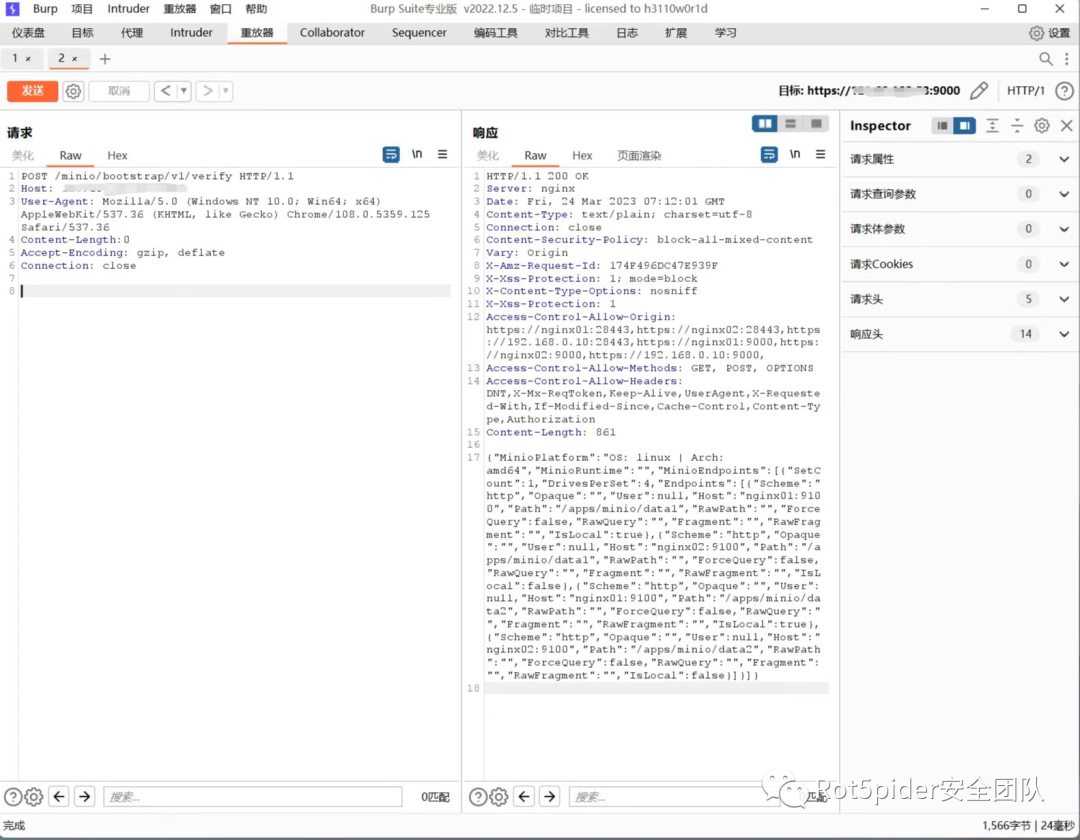1080x840 pixels.
Task: Open send options gear next to 发送
Action: (73, 91)
